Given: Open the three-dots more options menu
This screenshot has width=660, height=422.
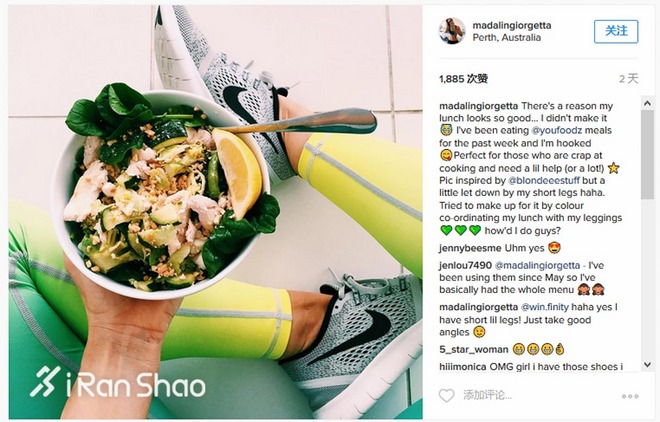Looking at the screenshot, I should point(630,396).
